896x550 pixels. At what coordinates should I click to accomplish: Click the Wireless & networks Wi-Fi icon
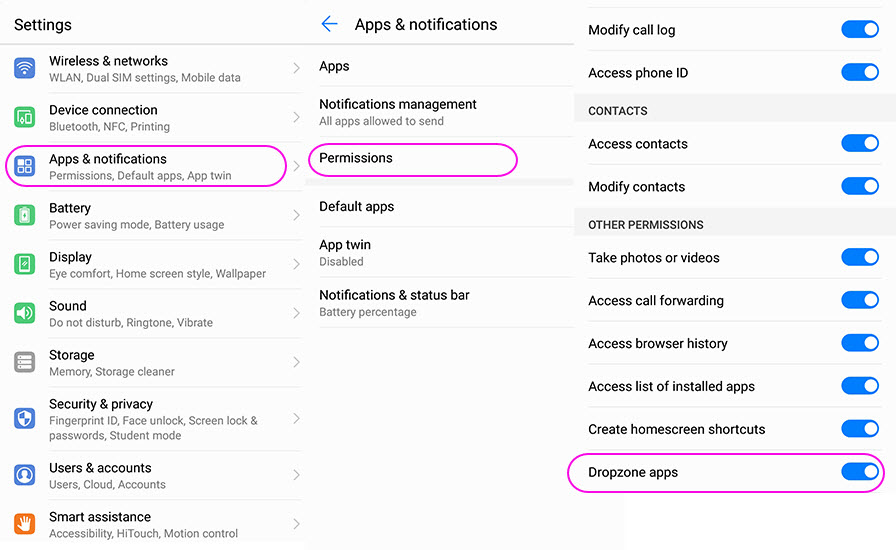click(25, 68)
